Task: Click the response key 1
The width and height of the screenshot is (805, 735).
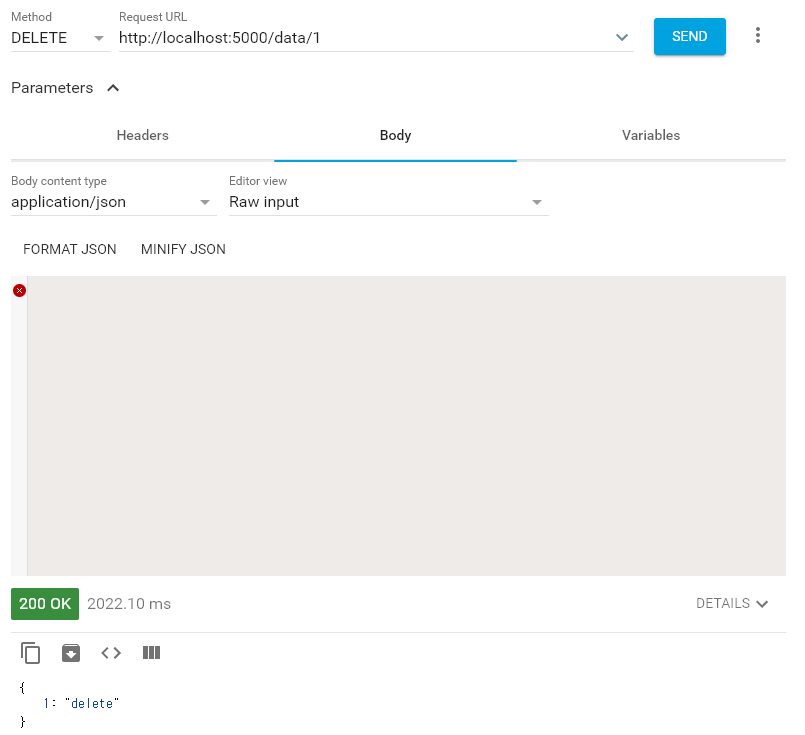Action: [46, 703]
